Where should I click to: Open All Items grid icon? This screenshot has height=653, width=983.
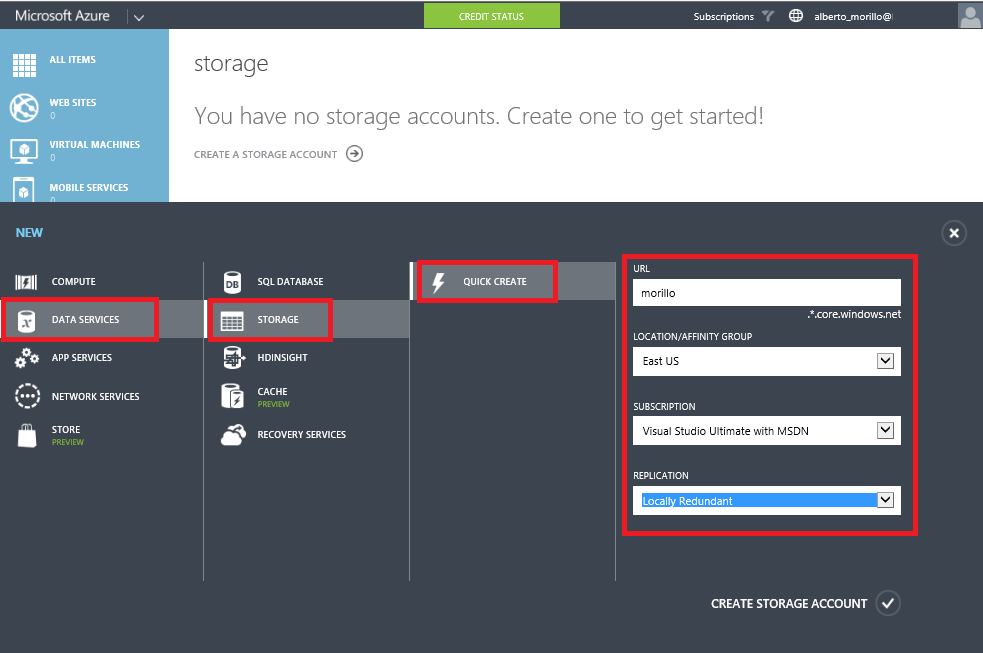coord(24,65)
